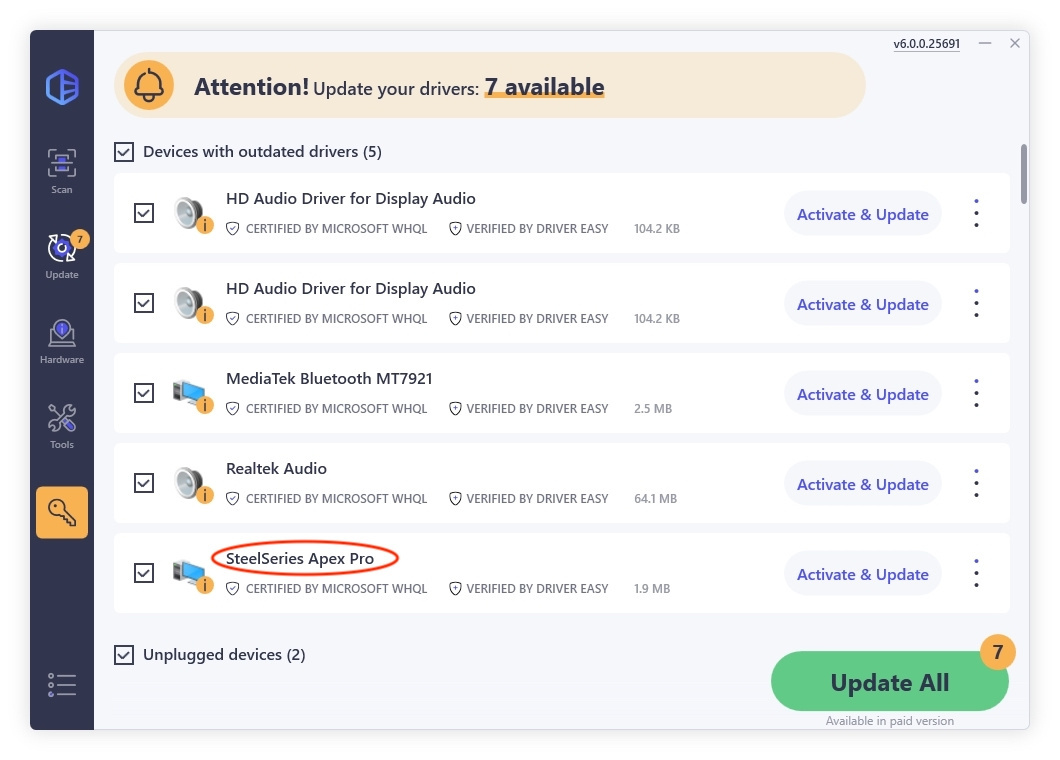The height and width of the screenshot is (760, 1060).
Task: Click the green Update All button
Action: 890,682
